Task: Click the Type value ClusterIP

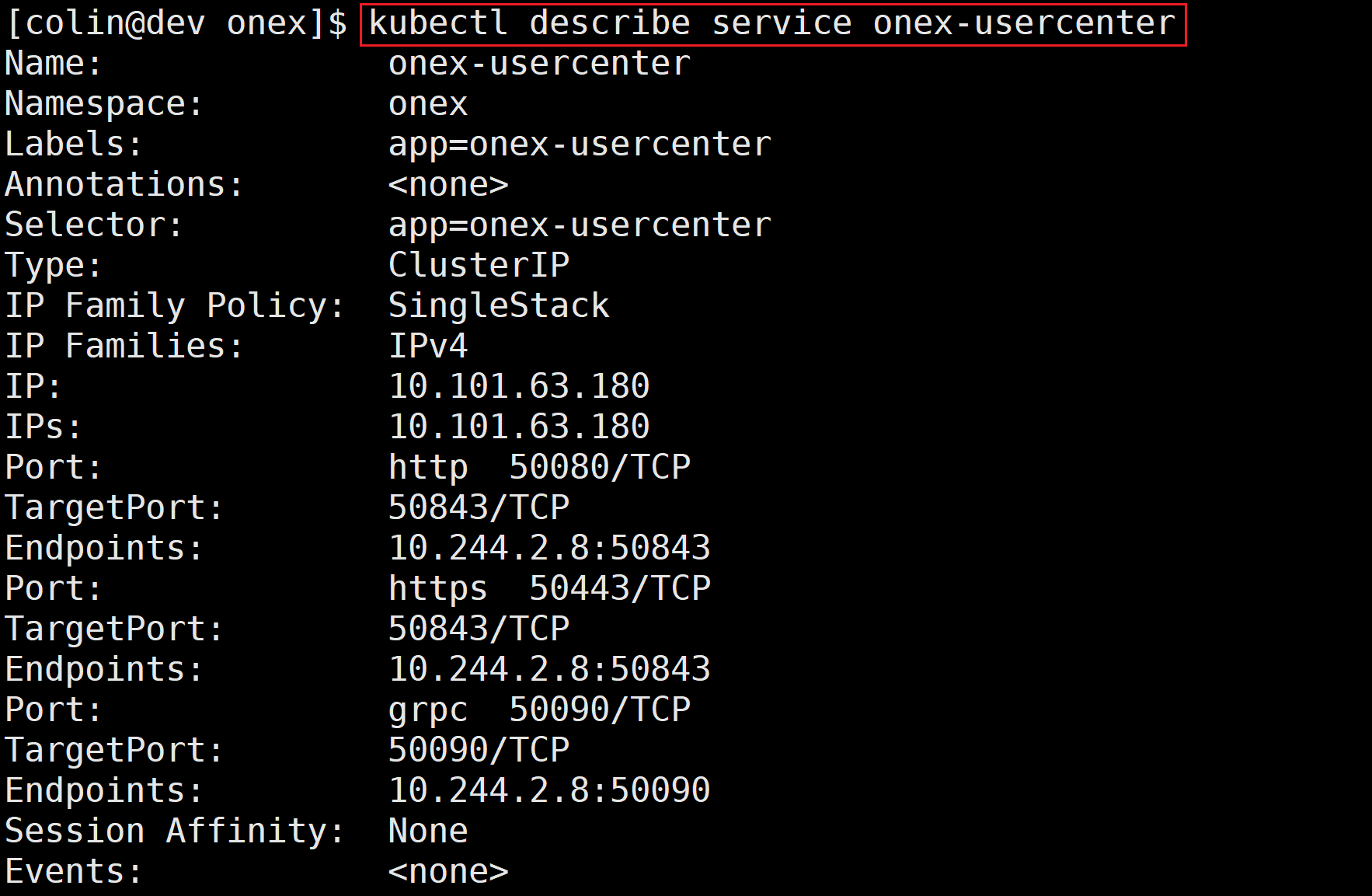Action: (479, 266)
